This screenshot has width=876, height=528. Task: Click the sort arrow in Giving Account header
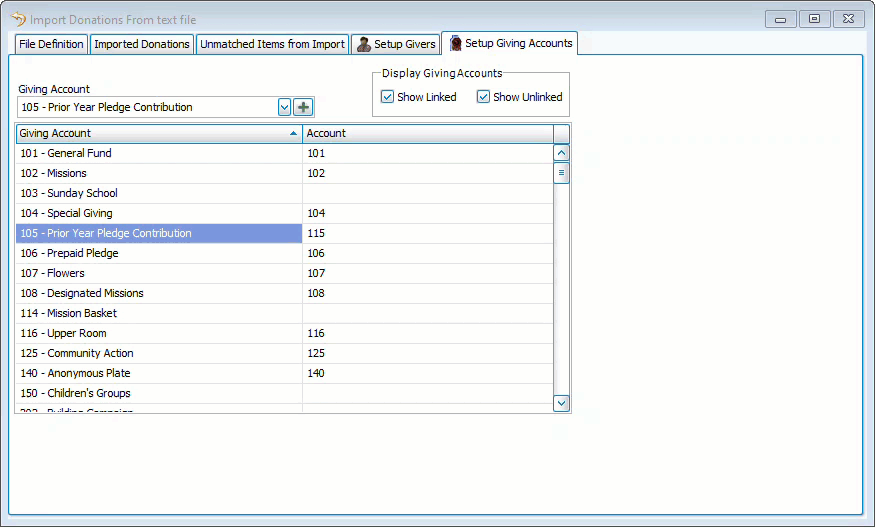(293, 133)
